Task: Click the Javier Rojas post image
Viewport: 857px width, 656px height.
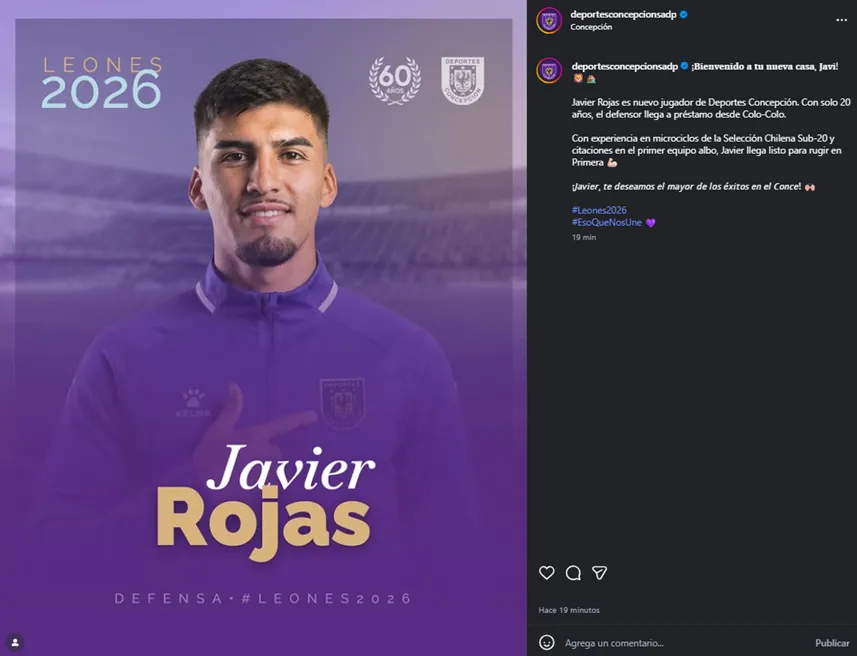Action: coord(263,328)
